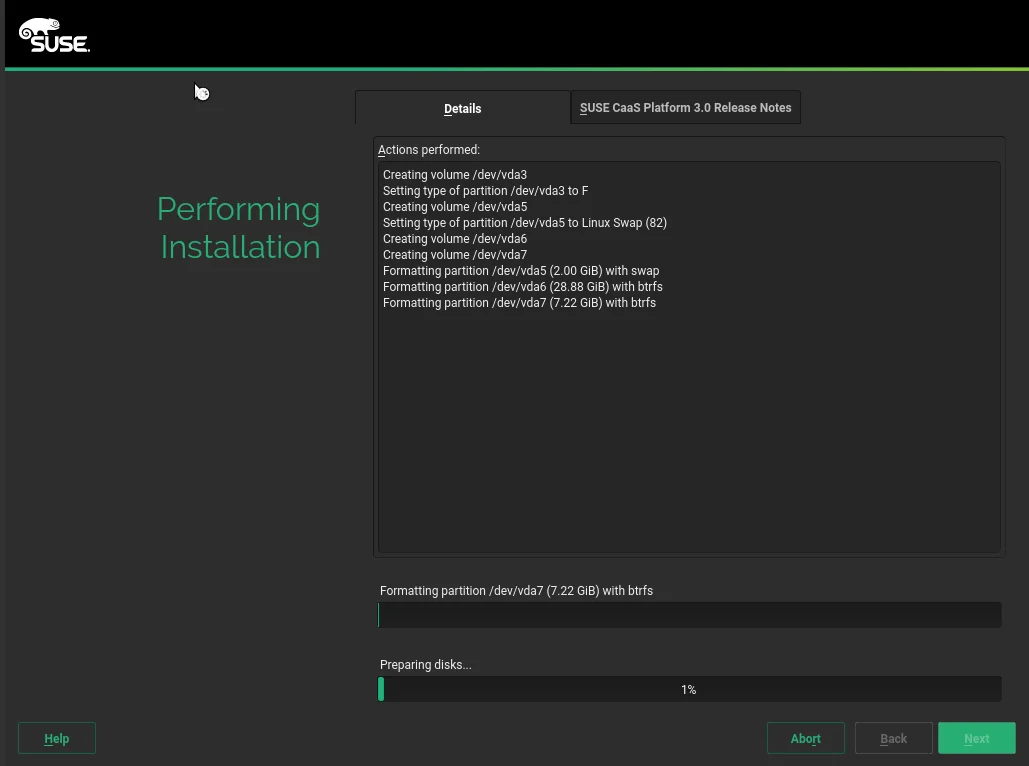Click the partition formatting progress bar

click(689, 615)
